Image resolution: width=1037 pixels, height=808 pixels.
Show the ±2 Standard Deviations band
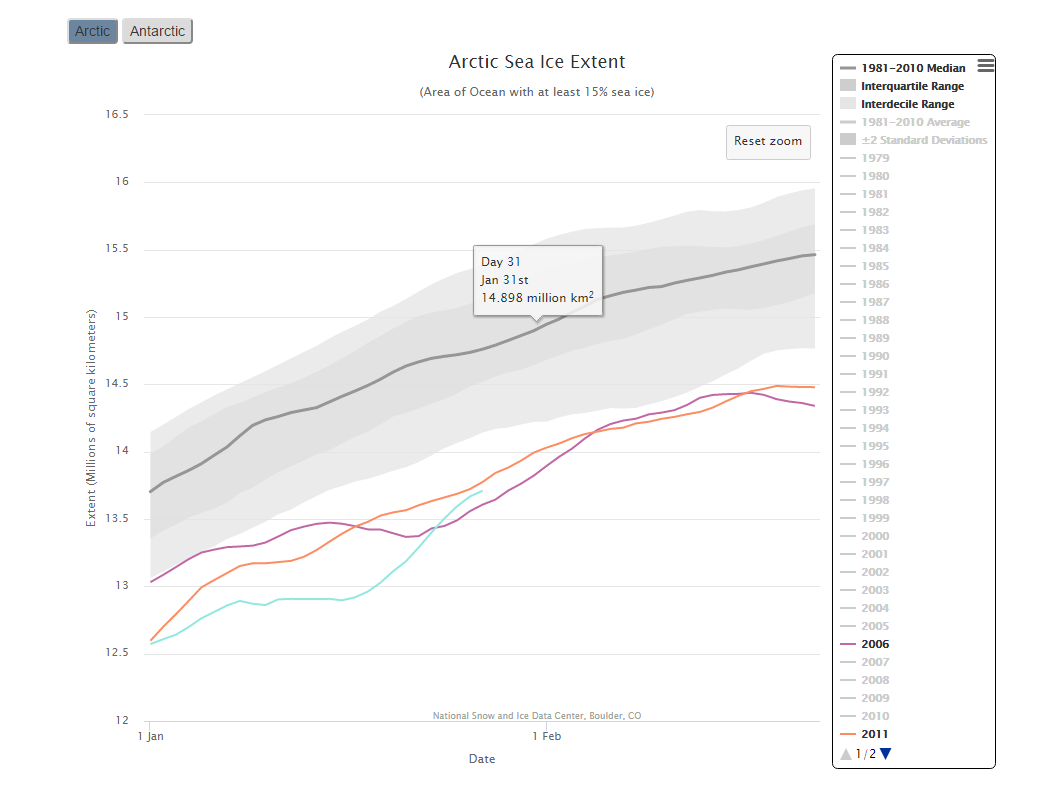tap(923, 140)
